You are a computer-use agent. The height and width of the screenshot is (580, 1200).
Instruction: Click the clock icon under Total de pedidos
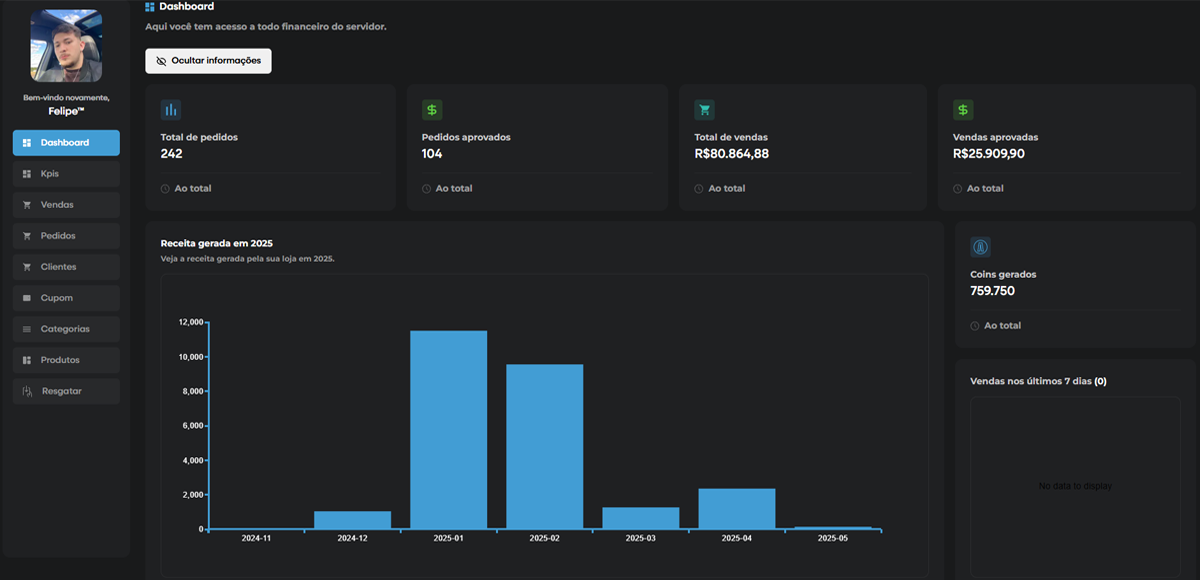pyautogui.click(x=165, y=188)
